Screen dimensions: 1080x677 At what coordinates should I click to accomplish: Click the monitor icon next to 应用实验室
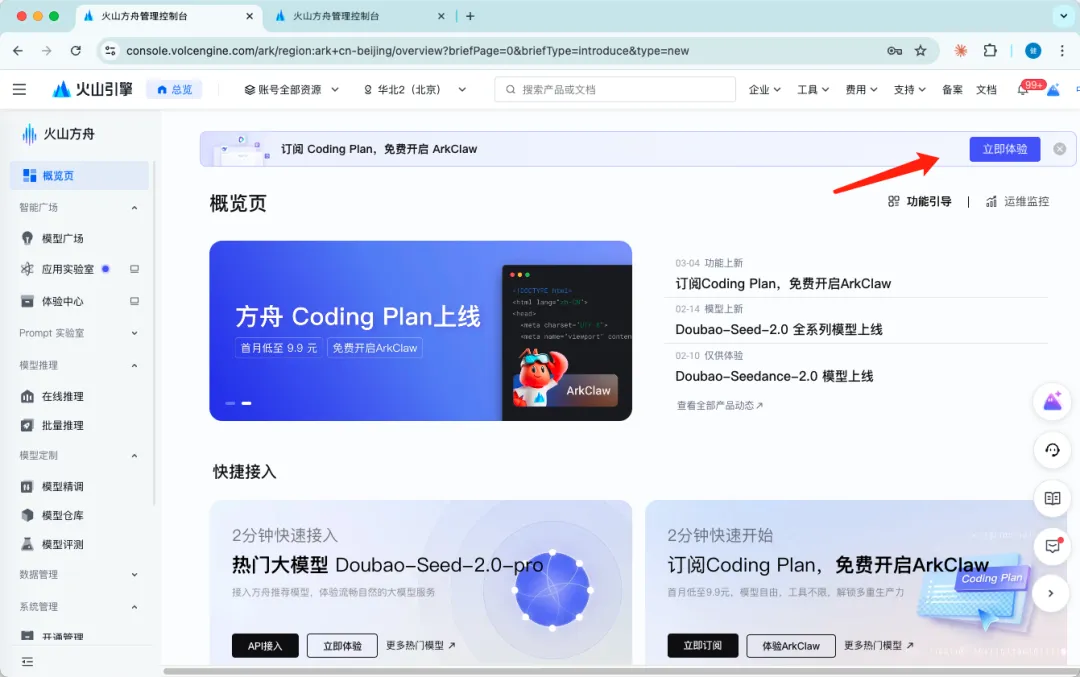[134, 269]
